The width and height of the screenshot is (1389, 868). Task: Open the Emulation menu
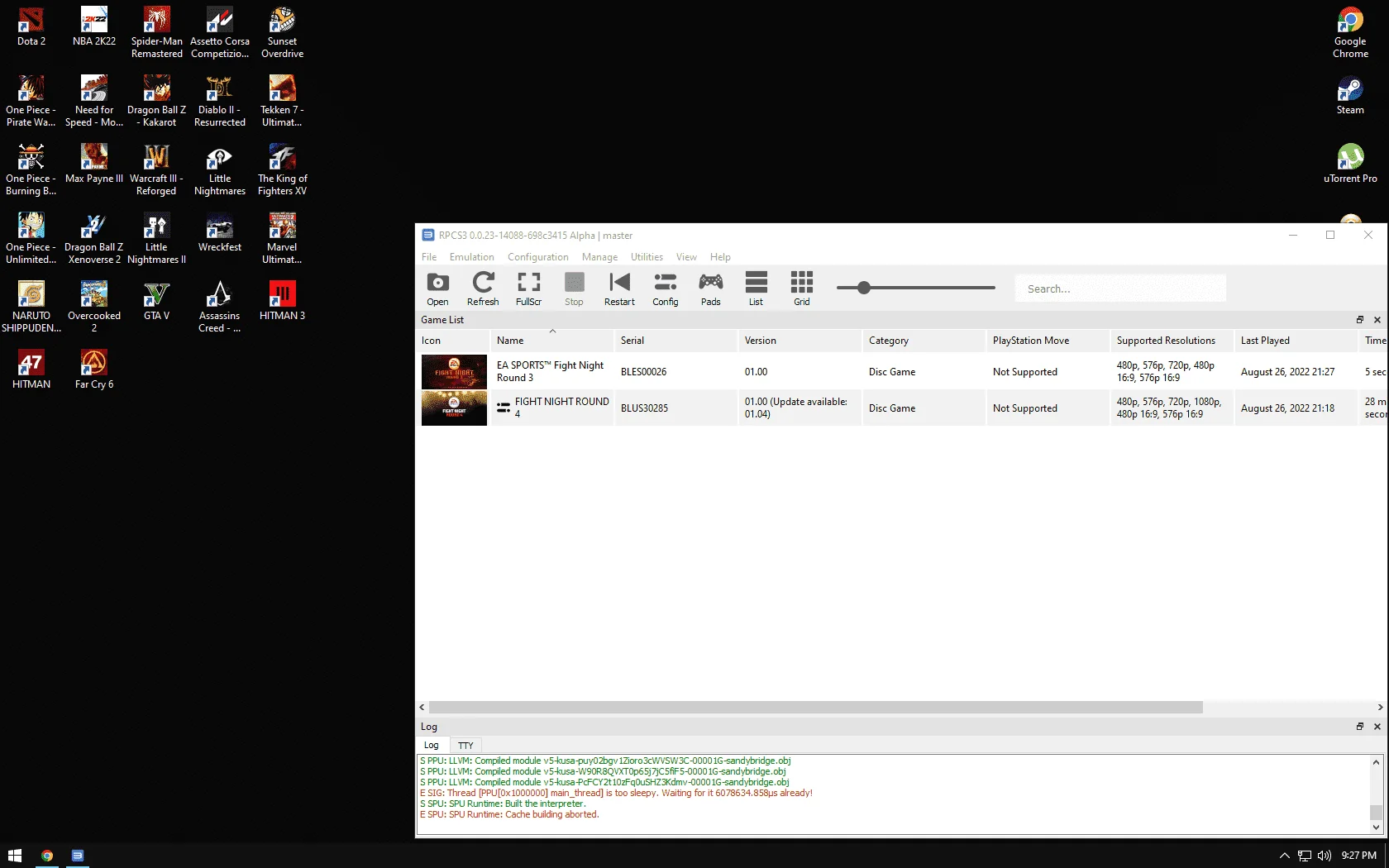472,257
